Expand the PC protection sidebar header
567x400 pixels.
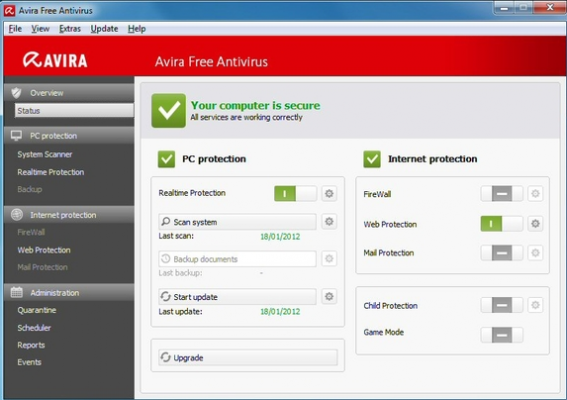click(69, 136)
